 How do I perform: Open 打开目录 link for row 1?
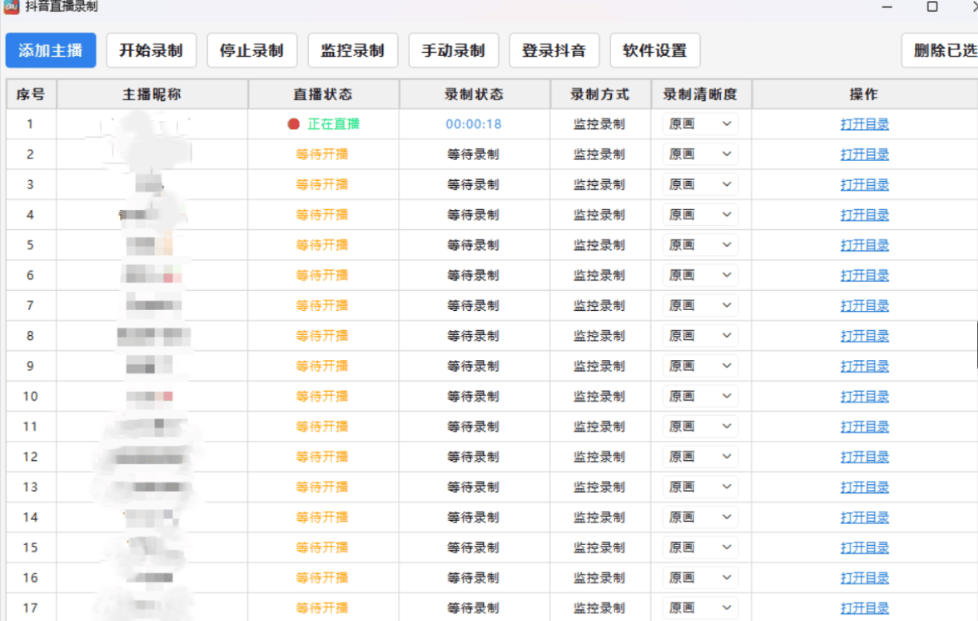click(x=864, y=124)
